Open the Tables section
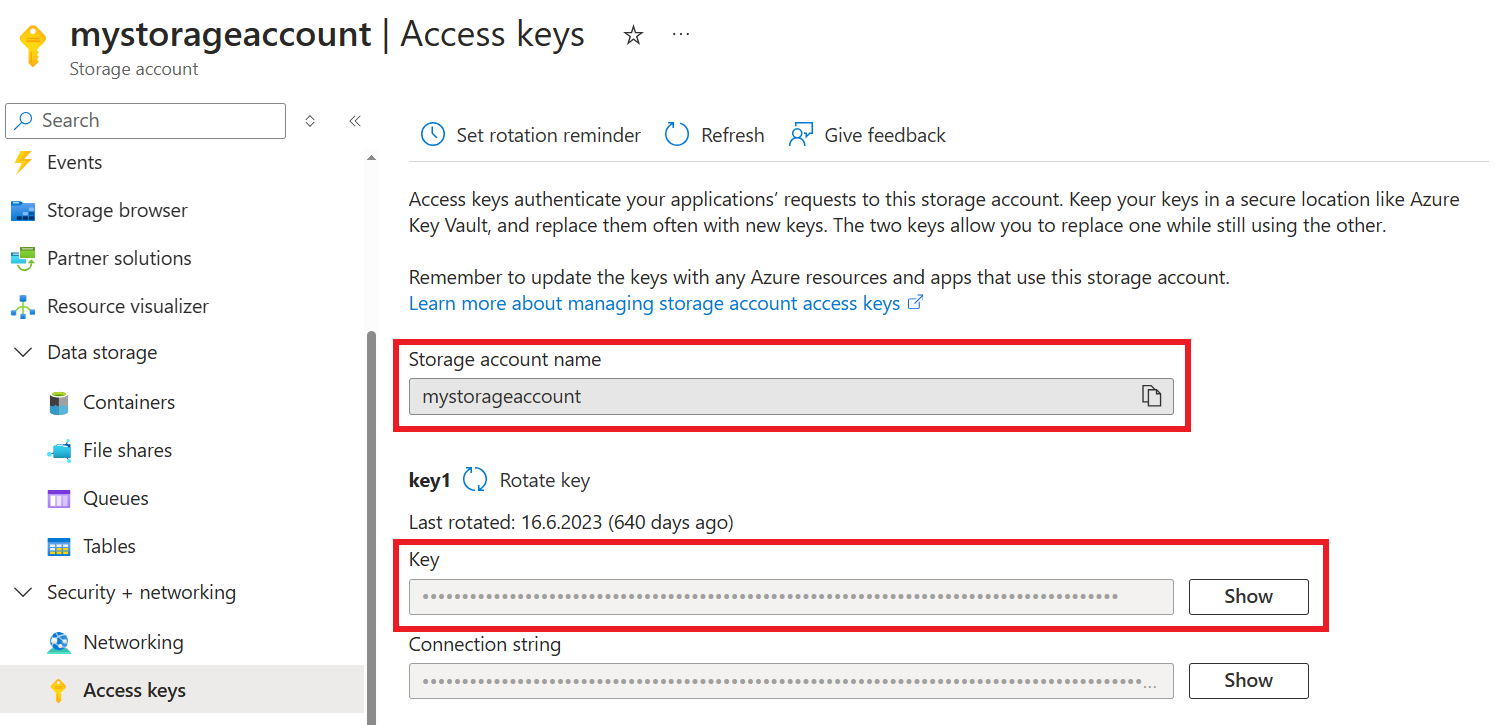The height and width of the screenshot is (725, 1508). tap(109, 546)
